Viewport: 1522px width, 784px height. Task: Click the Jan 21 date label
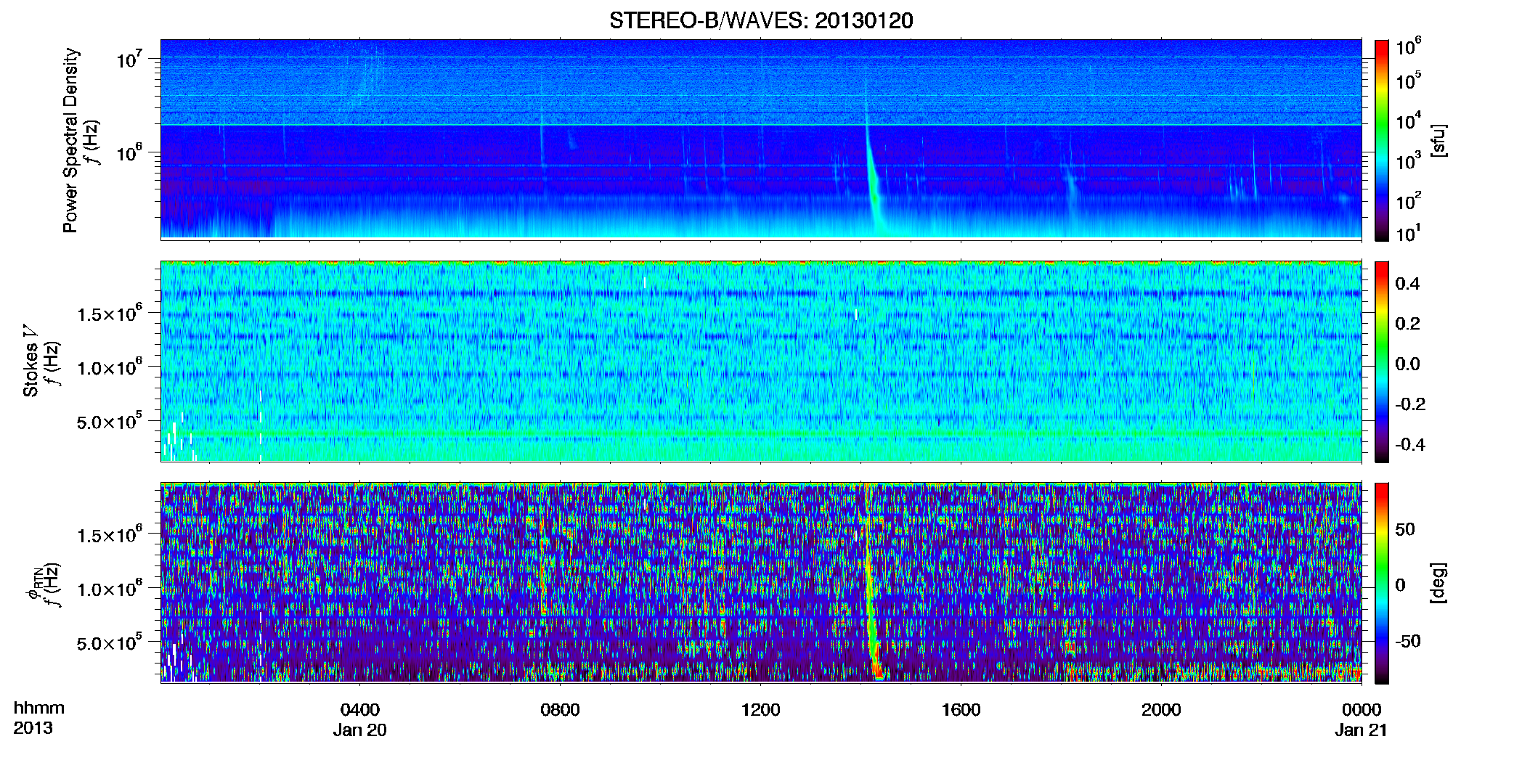[1361, 730]
